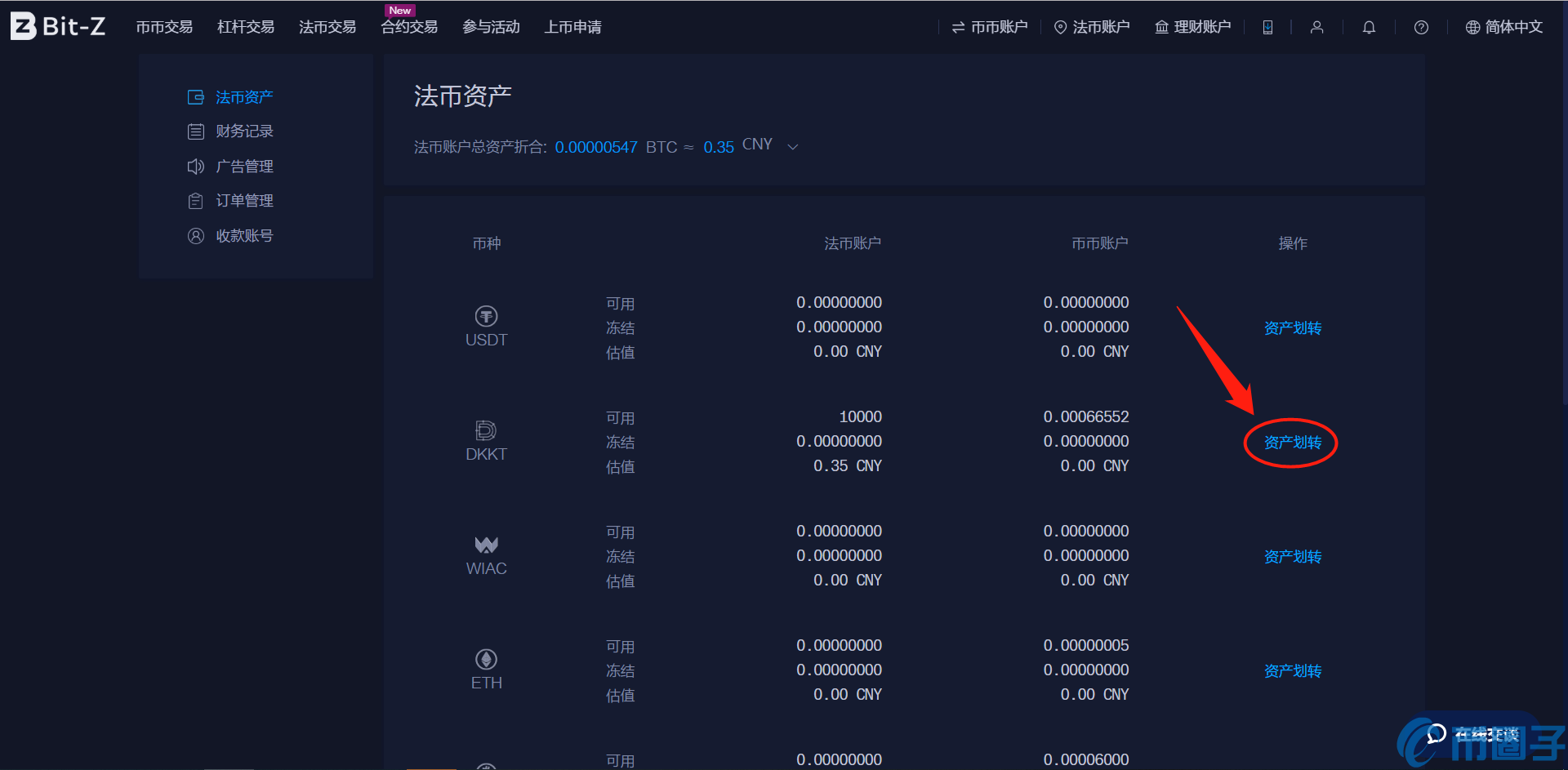Click ETH 币币账户 value 0.00000005
1568x770 pixels.
pyautogui.click(x=1086, y=646)
